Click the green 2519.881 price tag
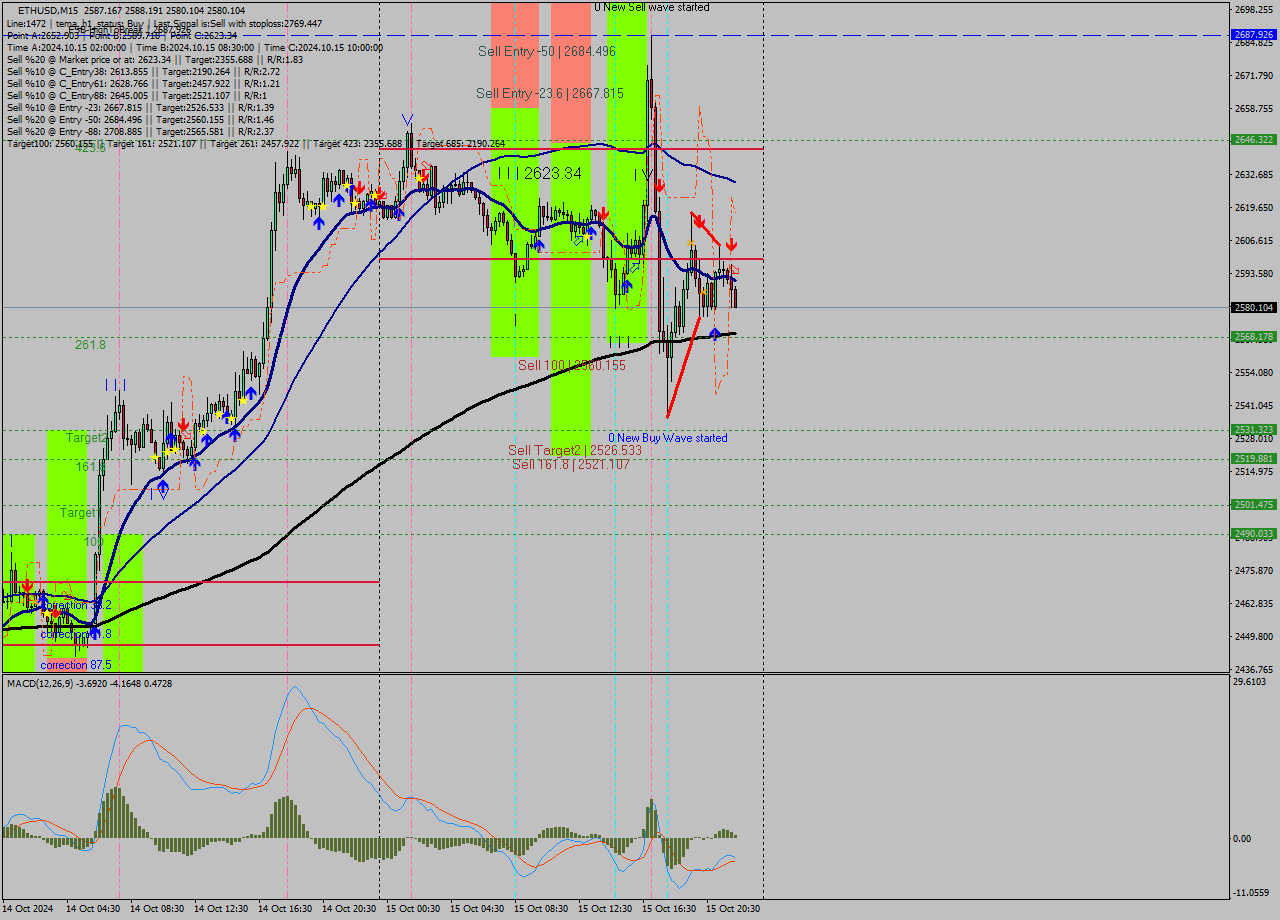The height and width of the screenshot is (920, 1280). coord(1253,458)
